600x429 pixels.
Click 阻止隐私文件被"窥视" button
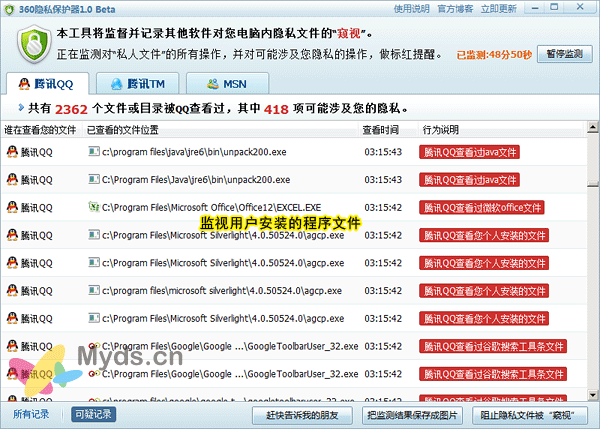tap(530, 415)
